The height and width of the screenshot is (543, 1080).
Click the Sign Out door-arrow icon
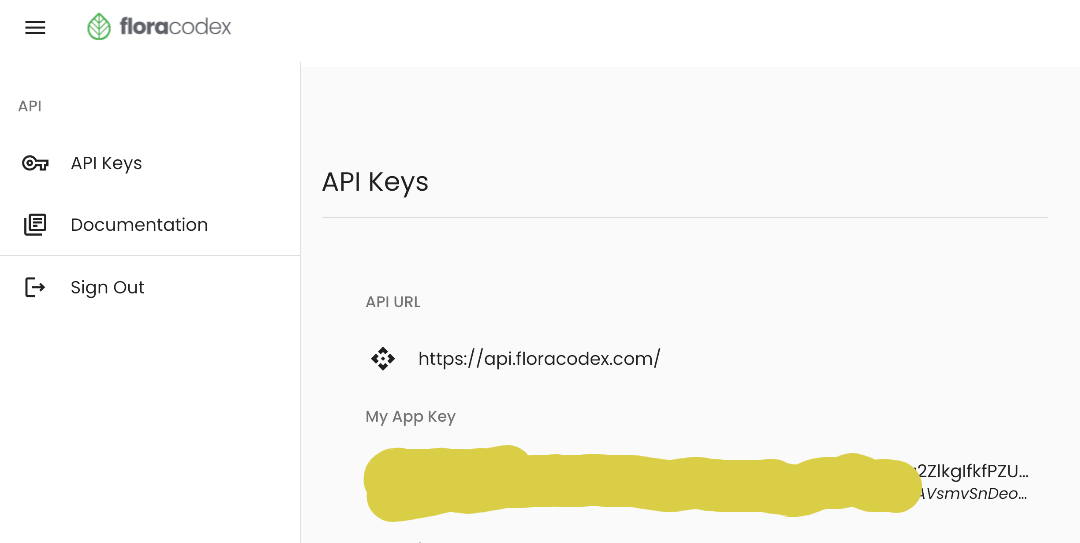[35, 288]
